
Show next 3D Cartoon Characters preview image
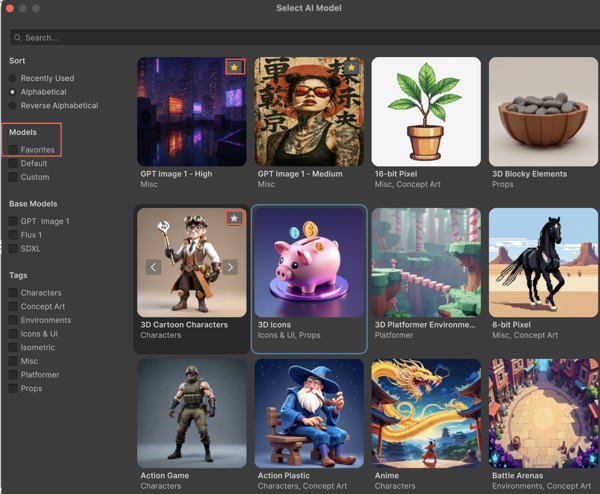coord(230,267)
